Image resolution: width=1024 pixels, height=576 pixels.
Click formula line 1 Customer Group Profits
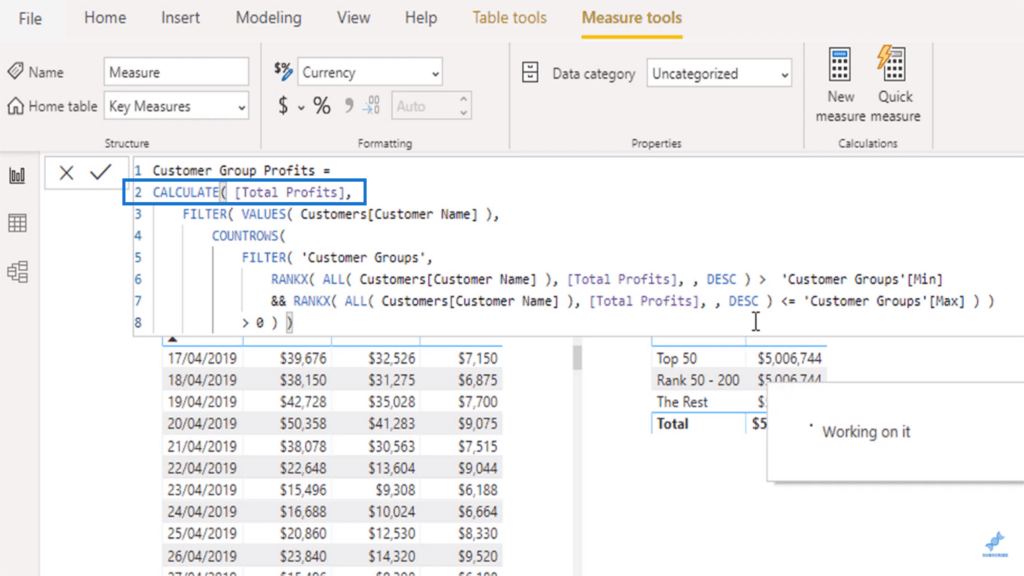click(242, 170)
